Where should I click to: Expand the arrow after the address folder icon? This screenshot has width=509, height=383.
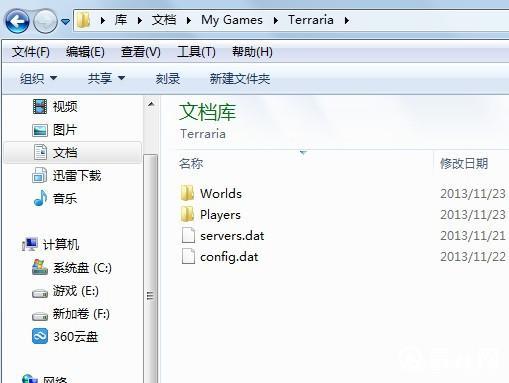click(103, 21)
